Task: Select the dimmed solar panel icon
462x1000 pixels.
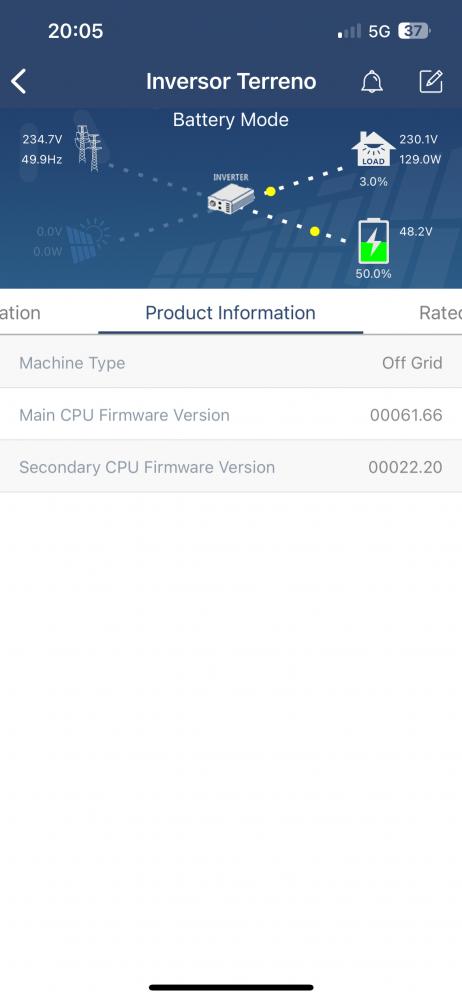Action: tap(88, 241)
